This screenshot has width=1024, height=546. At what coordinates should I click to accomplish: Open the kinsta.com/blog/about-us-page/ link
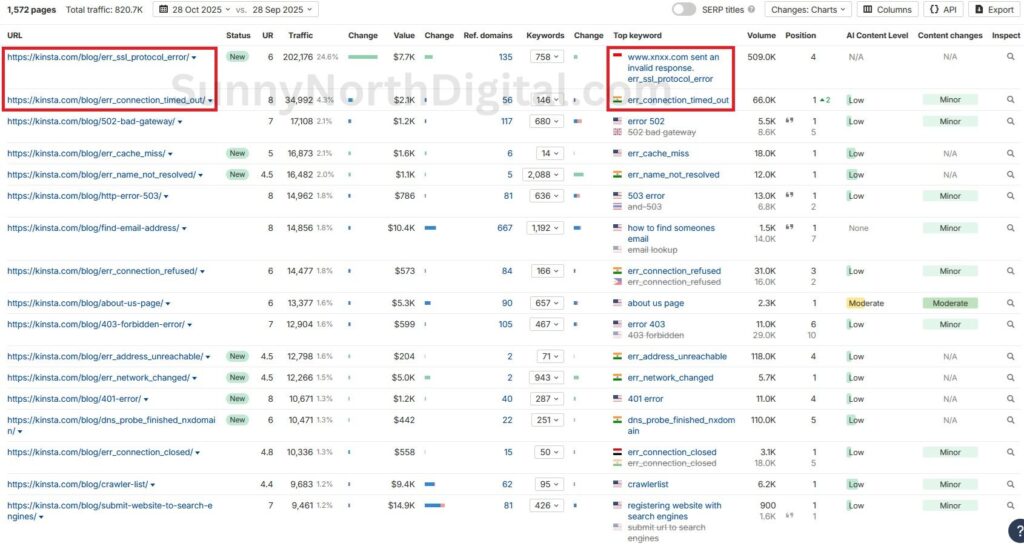(85, 303)
